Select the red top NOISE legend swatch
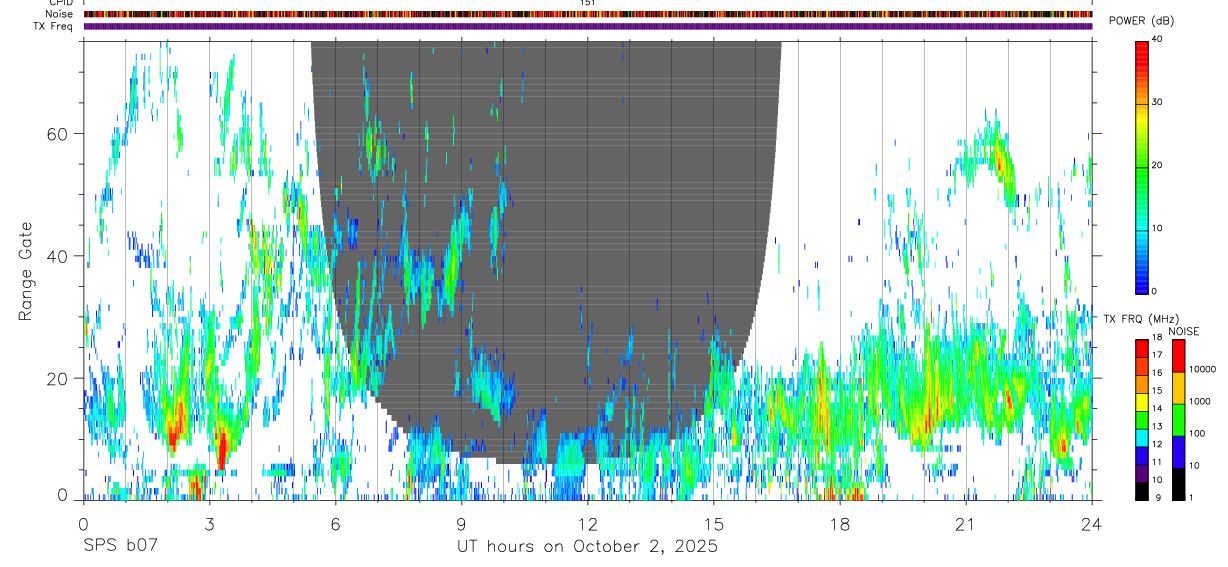 [1179, 356]
